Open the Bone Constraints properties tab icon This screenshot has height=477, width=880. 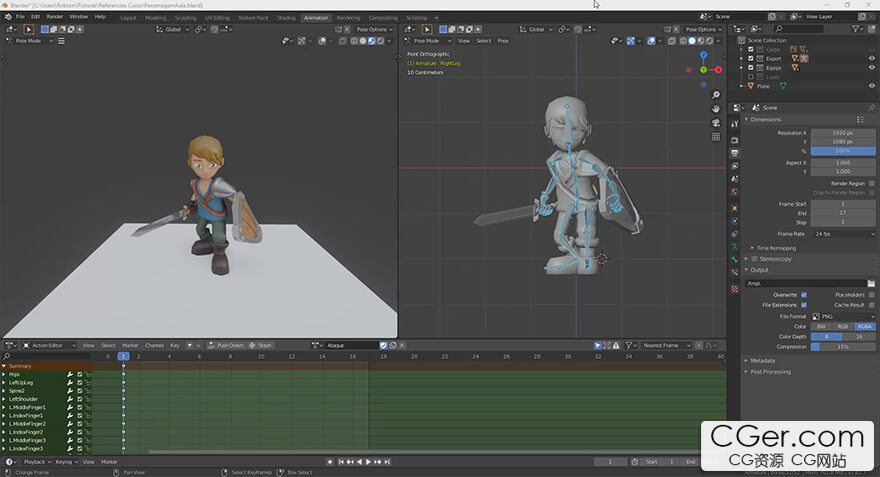[x=735, y=273]
